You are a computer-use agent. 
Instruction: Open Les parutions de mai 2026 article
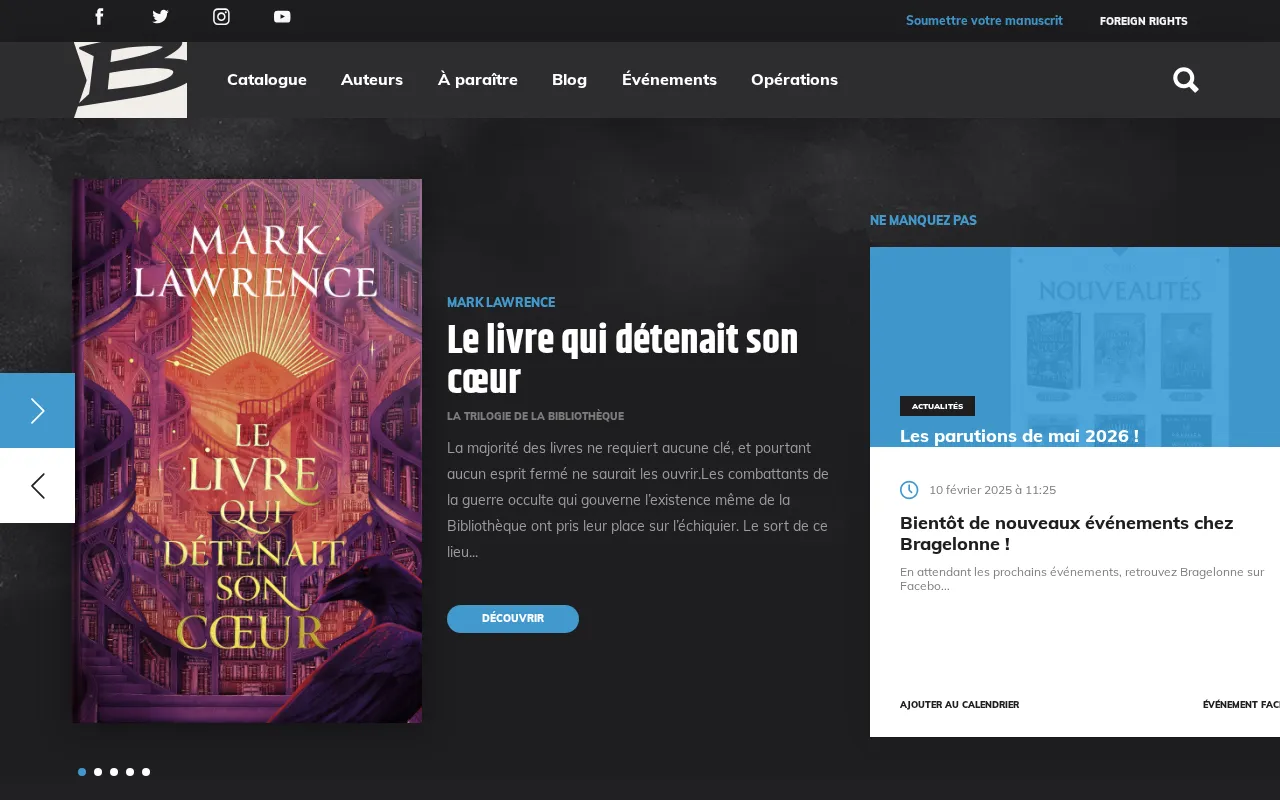point(1019,436)
